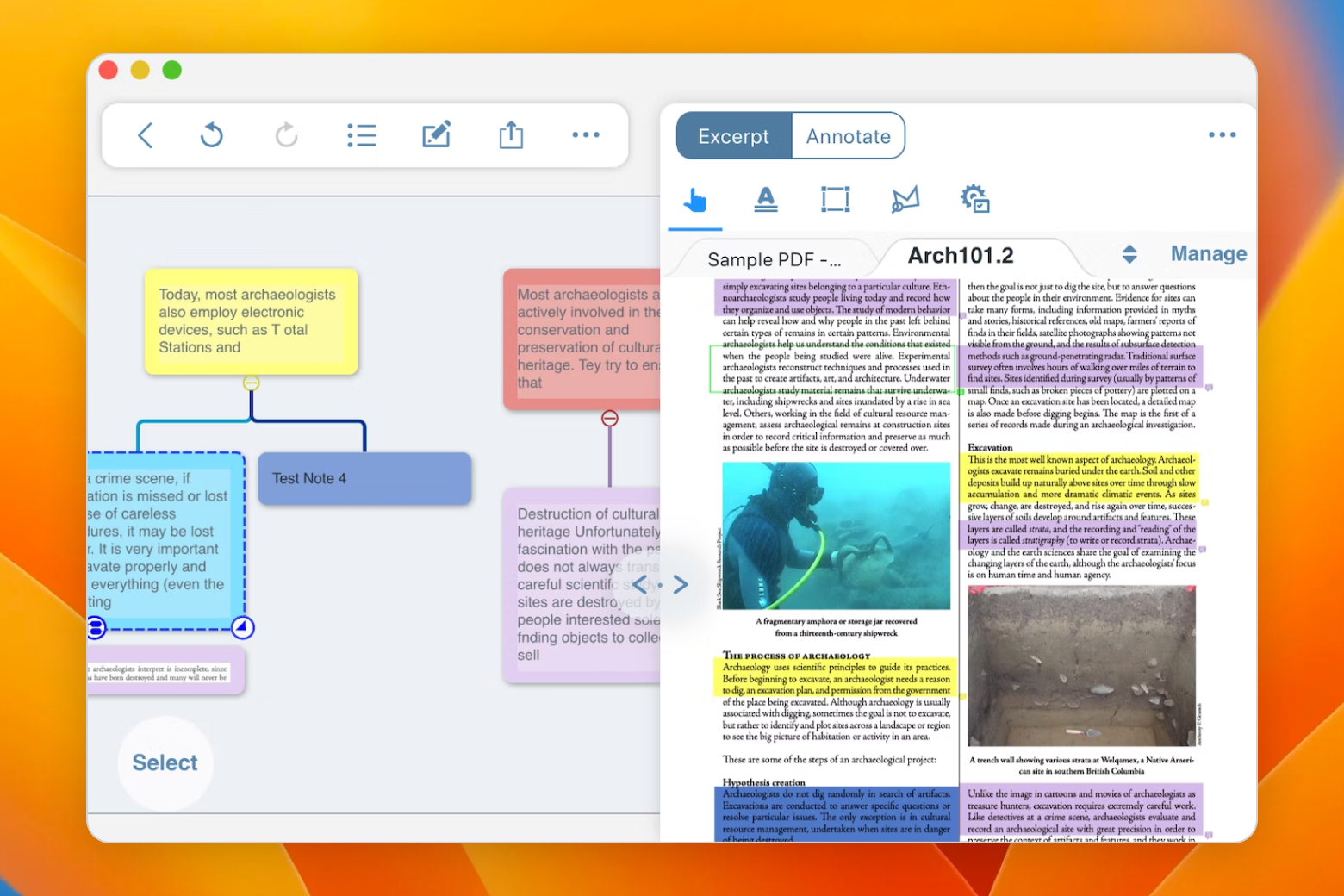Click the share/export icon
The height and width of the screenshot is (896, 1344).
point(511,135)
